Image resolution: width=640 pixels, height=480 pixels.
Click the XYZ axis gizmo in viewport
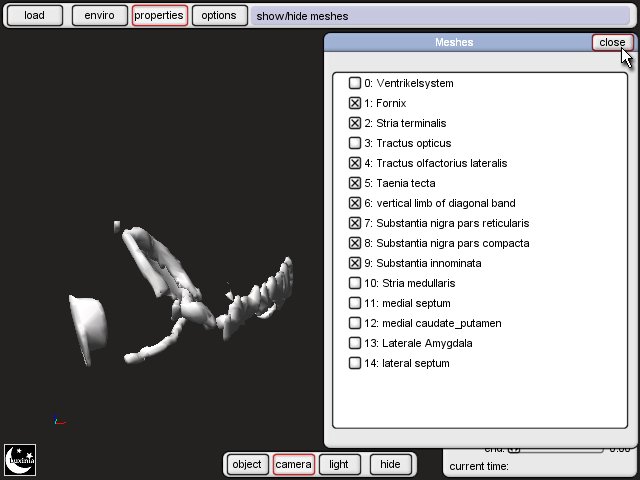(x=59, y=421)
